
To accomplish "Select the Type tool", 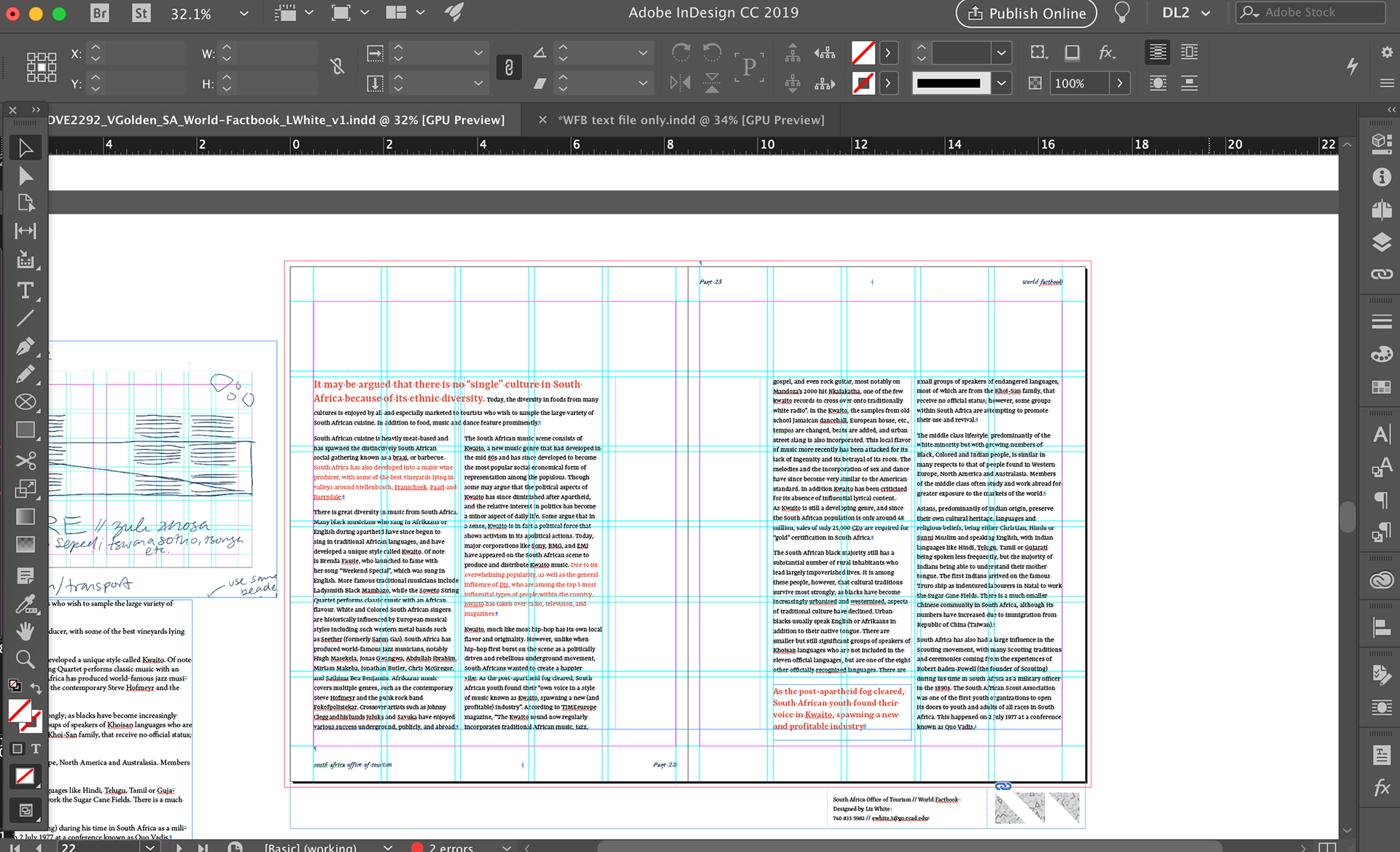I will point(25,290).
